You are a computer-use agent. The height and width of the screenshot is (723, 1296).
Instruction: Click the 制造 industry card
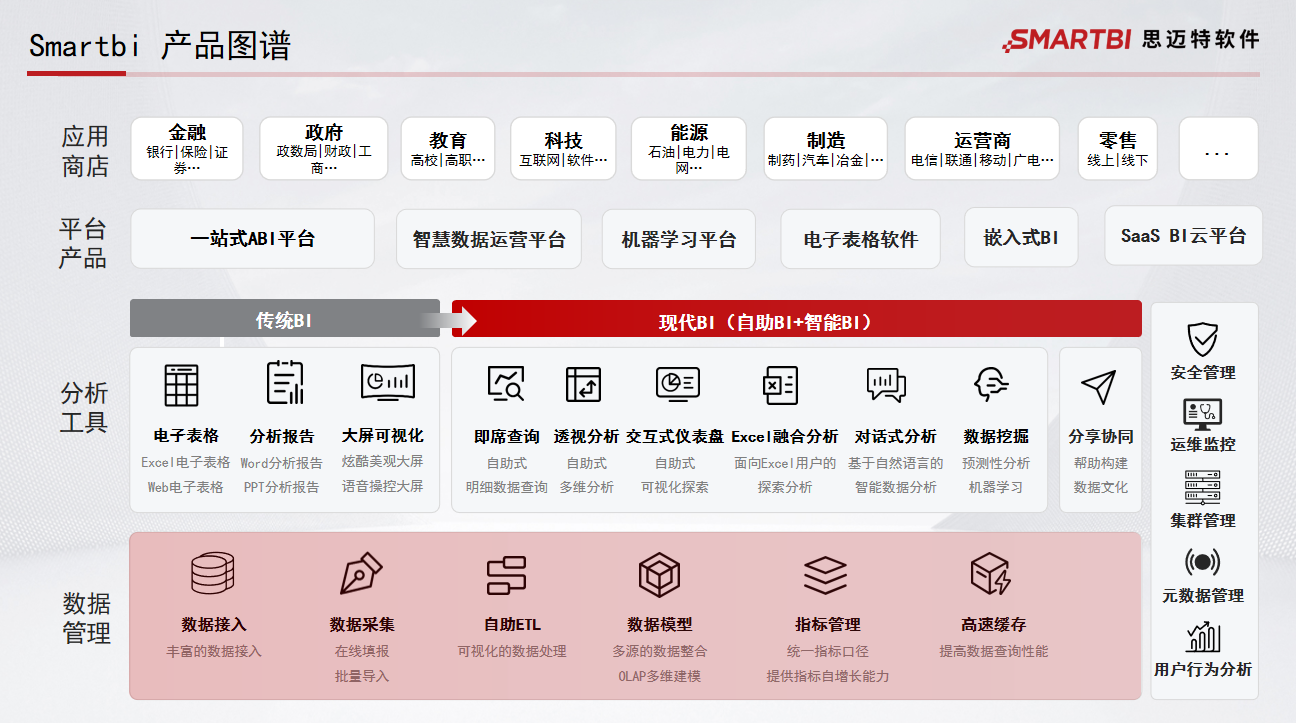(825, 149)
